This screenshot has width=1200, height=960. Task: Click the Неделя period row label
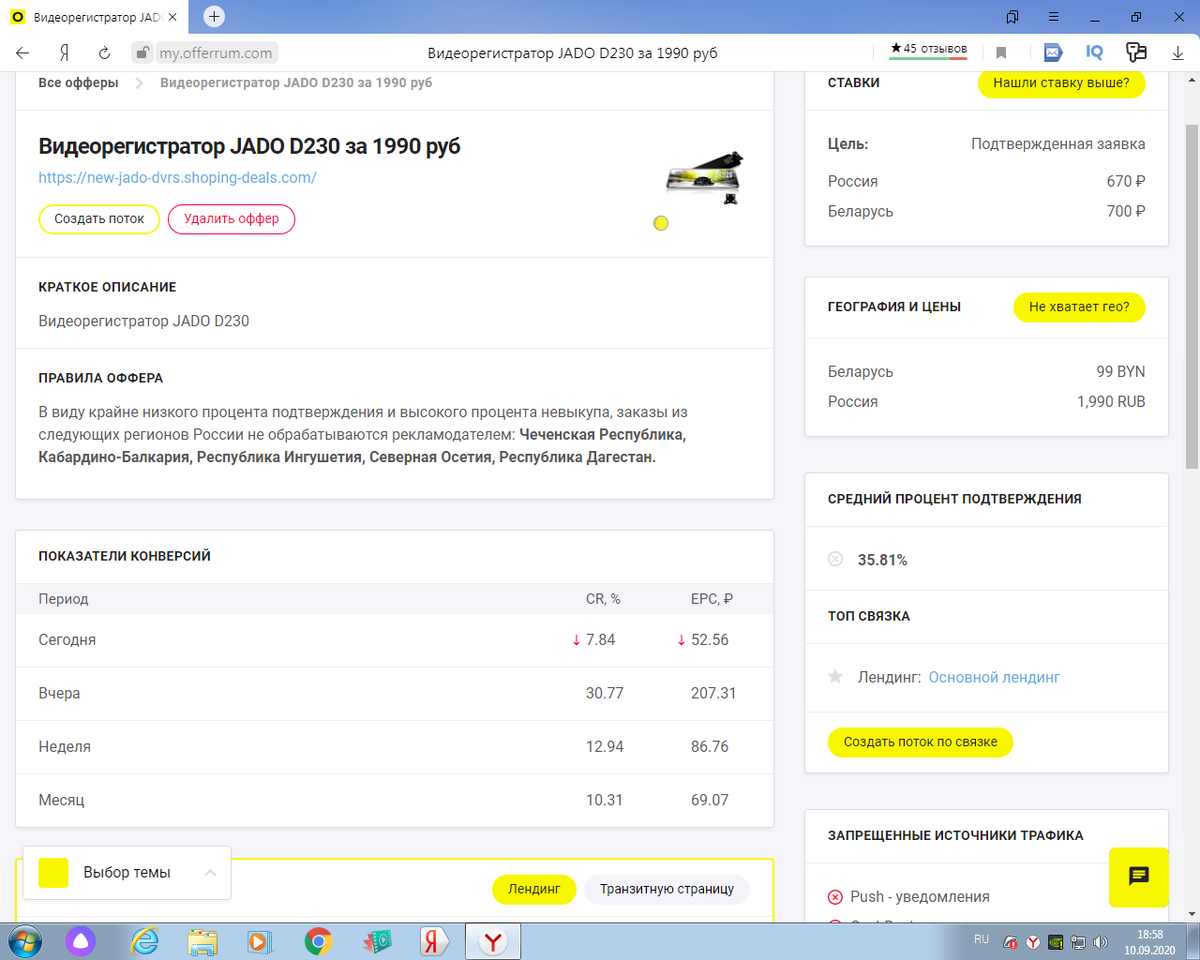(64, 747)
